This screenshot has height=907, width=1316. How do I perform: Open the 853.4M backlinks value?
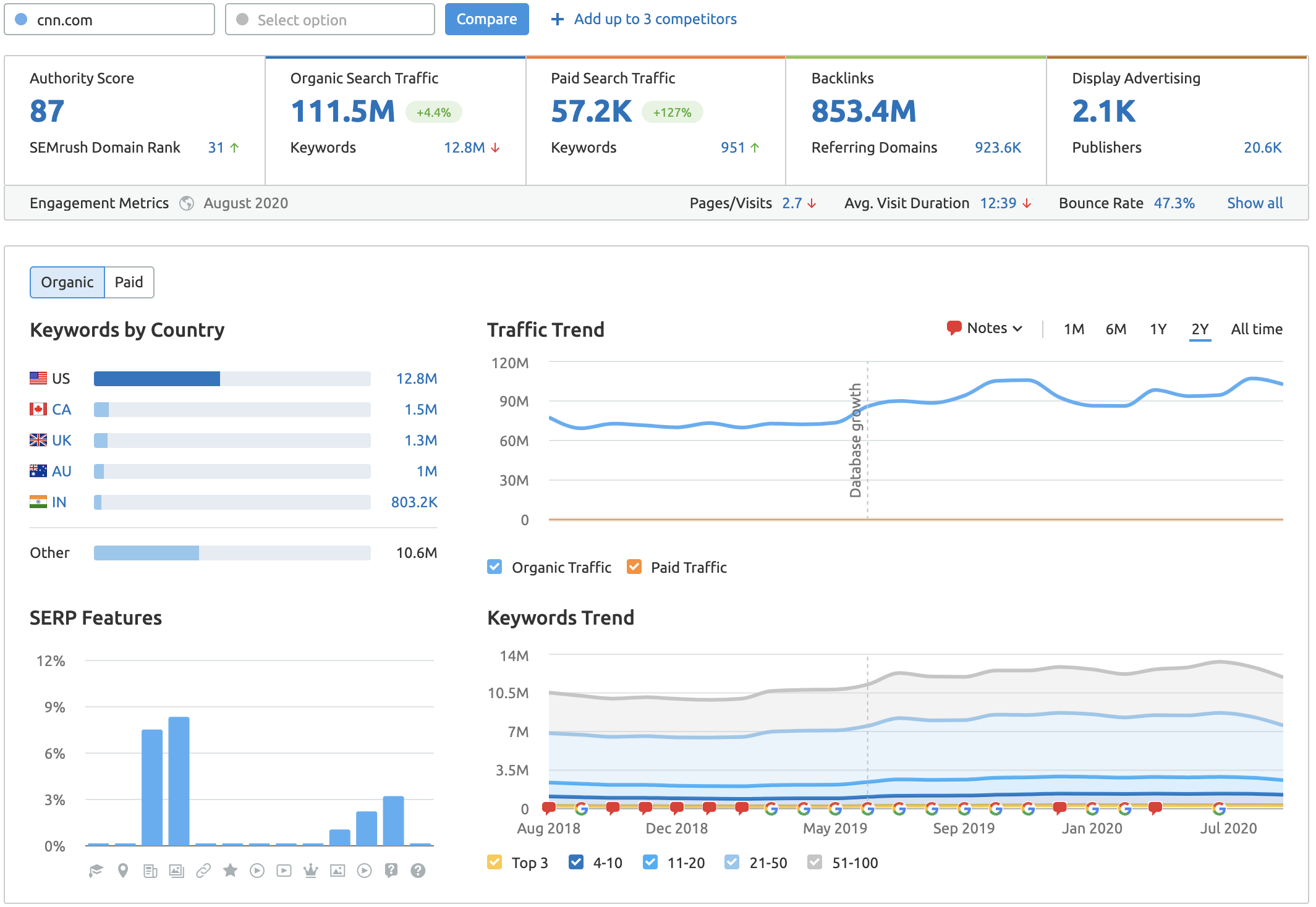[x=864, y=112]
